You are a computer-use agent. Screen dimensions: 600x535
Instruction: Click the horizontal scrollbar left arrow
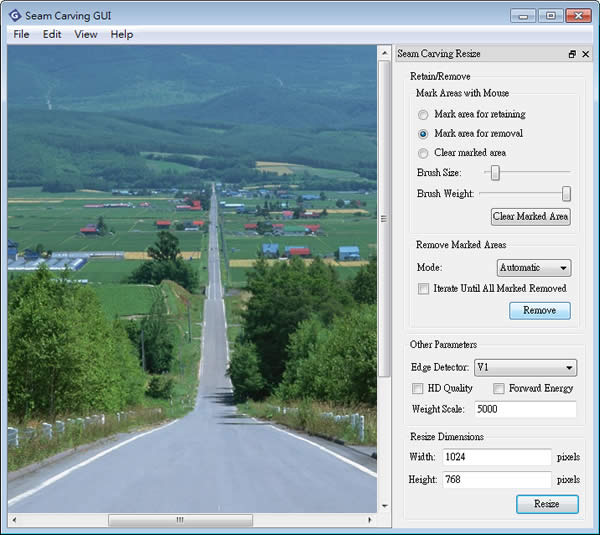coord(14,520)
